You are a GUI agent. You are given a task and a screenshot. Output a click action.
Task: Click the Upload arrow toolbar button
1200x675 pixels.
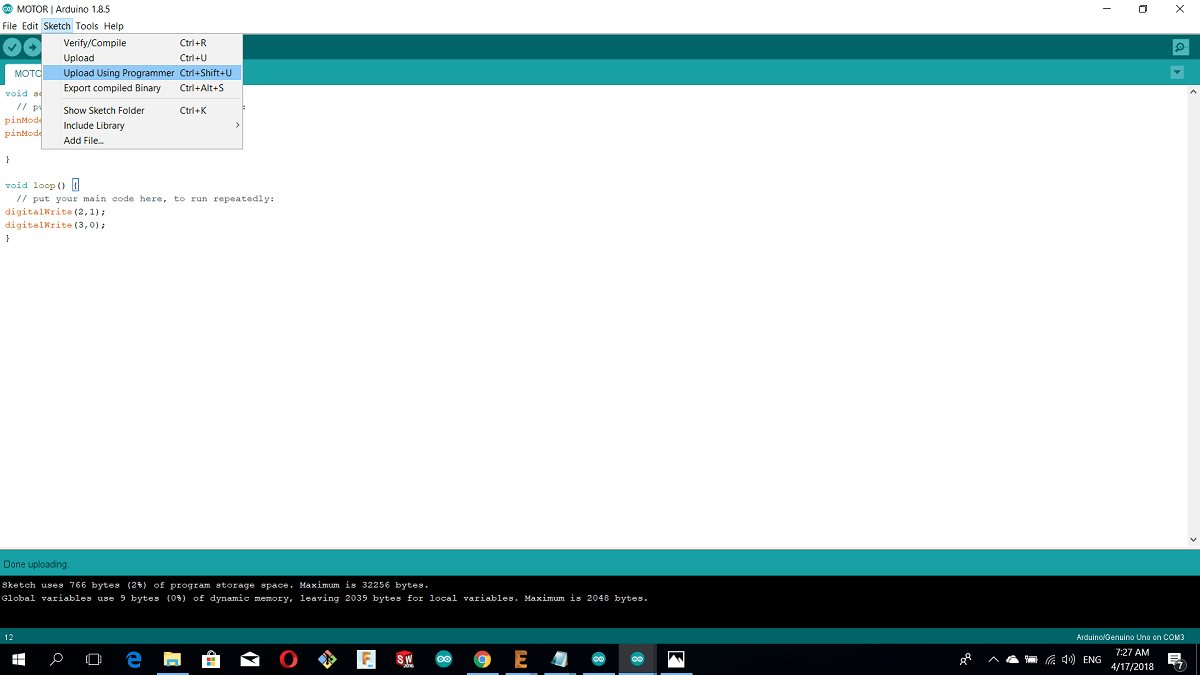pos(32,47)
